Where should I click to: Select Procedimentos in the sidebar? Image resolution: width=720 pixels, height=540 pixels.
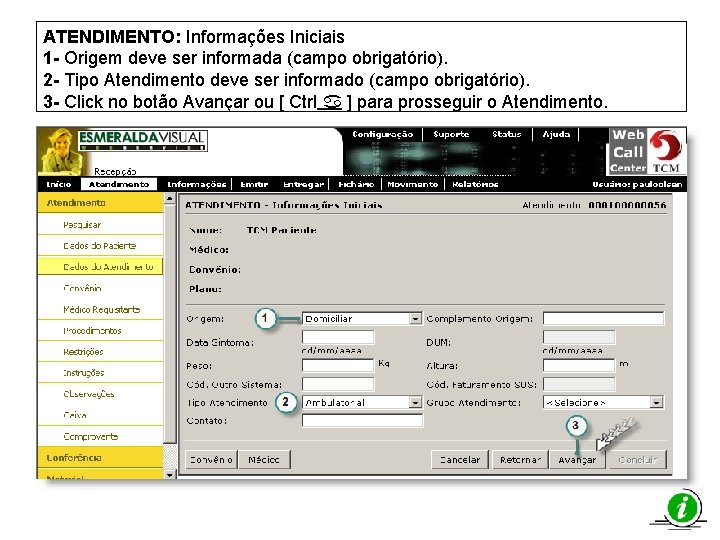coord(101,331)
